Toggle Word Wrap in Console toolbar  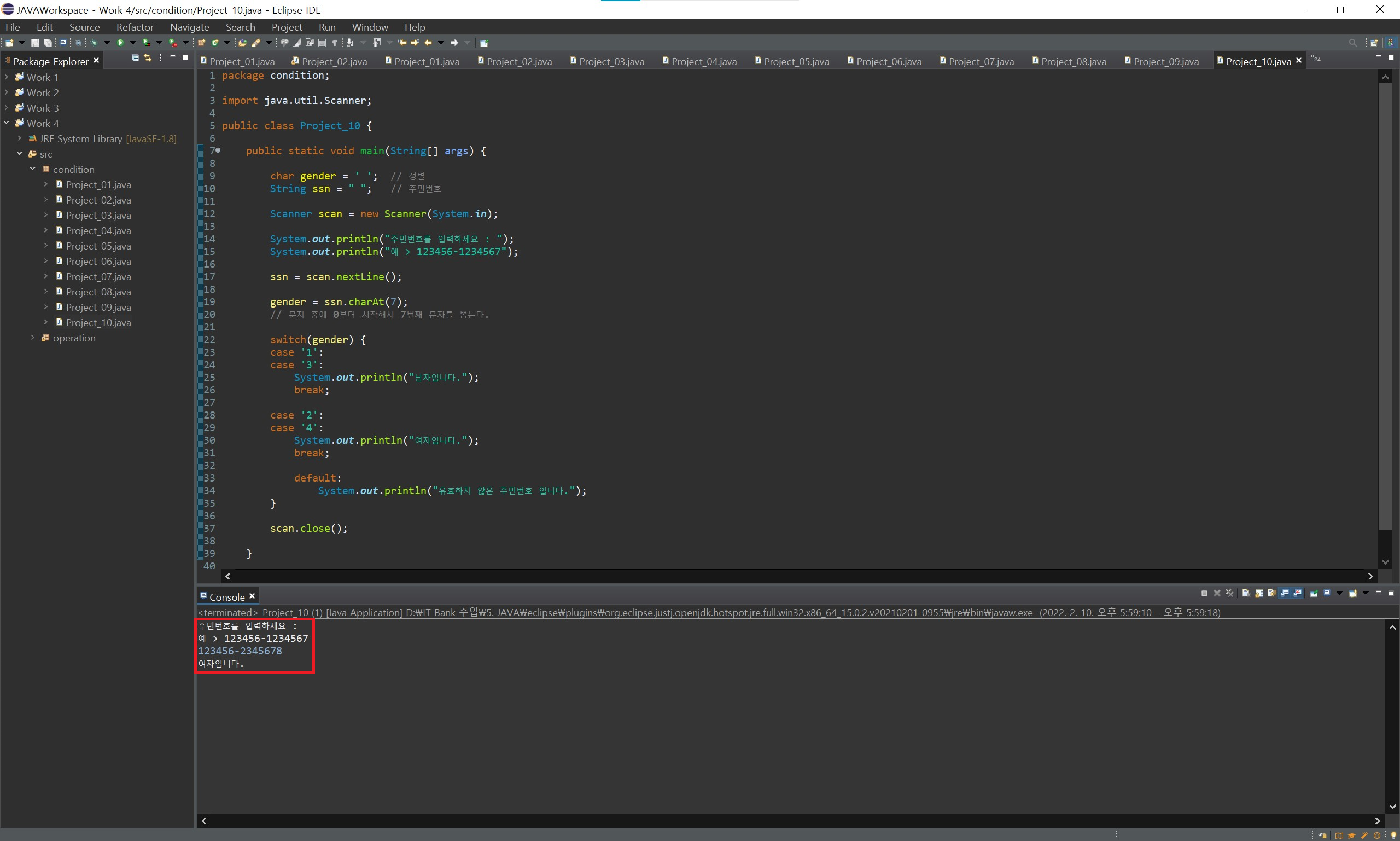tap(1271, 593)
